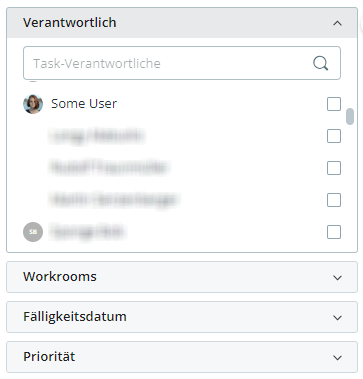Select the third blurred user row checkbox
The width and height of the screenshot is (363, 379).
click(334, 200)
